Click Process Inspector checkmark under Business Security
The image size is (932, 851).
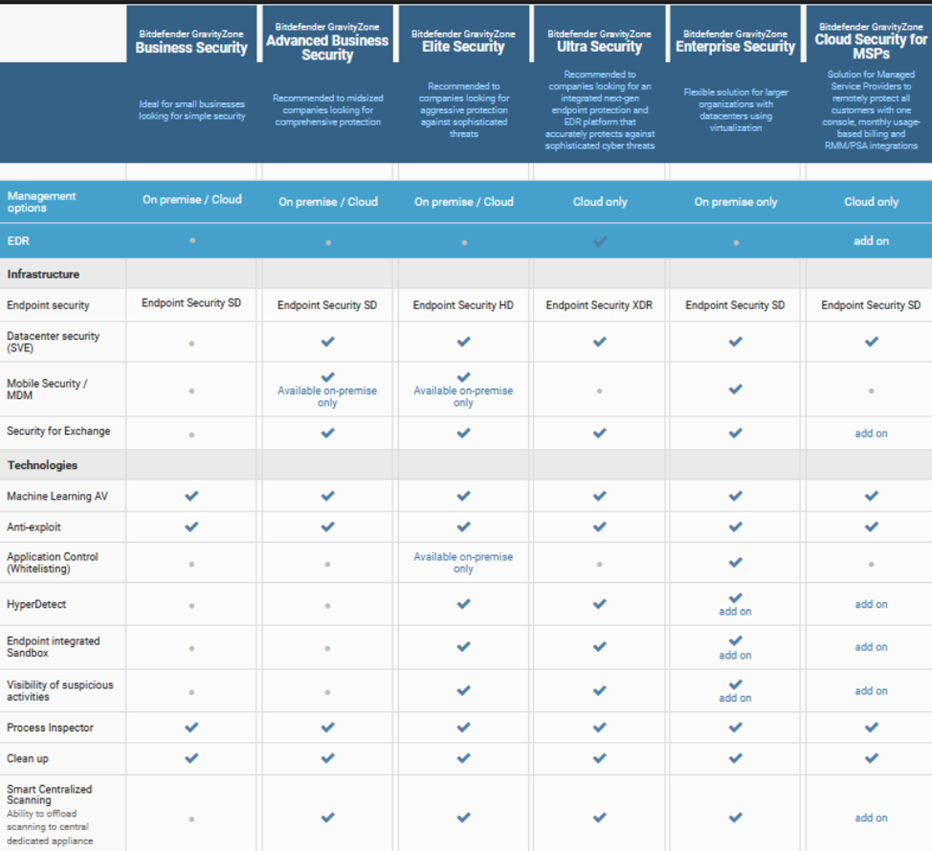coord(191,727)
